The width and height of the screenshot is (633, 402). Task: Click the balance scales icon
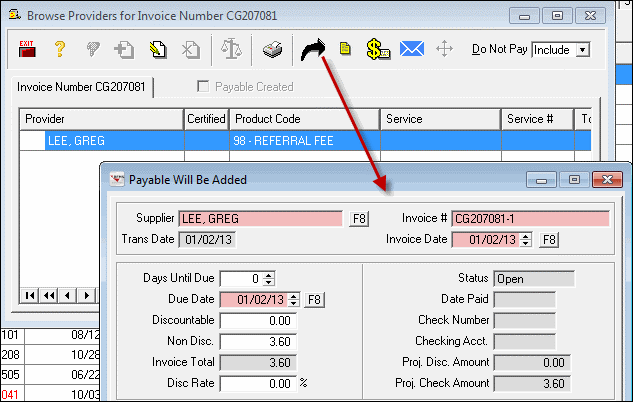pos(231,49)
